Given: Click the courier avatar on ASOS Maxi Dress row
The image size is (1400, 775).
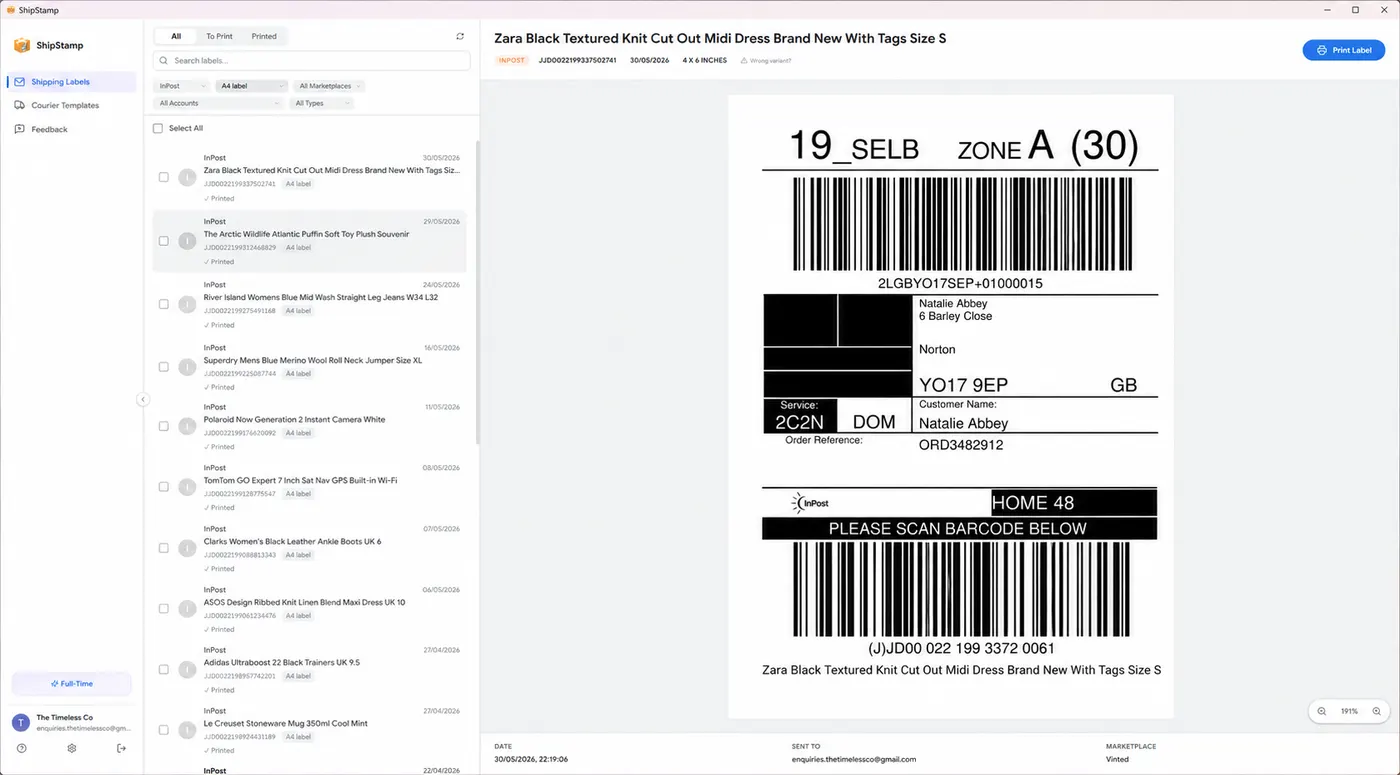Looking at the screenshot, I should click(187, 609).
